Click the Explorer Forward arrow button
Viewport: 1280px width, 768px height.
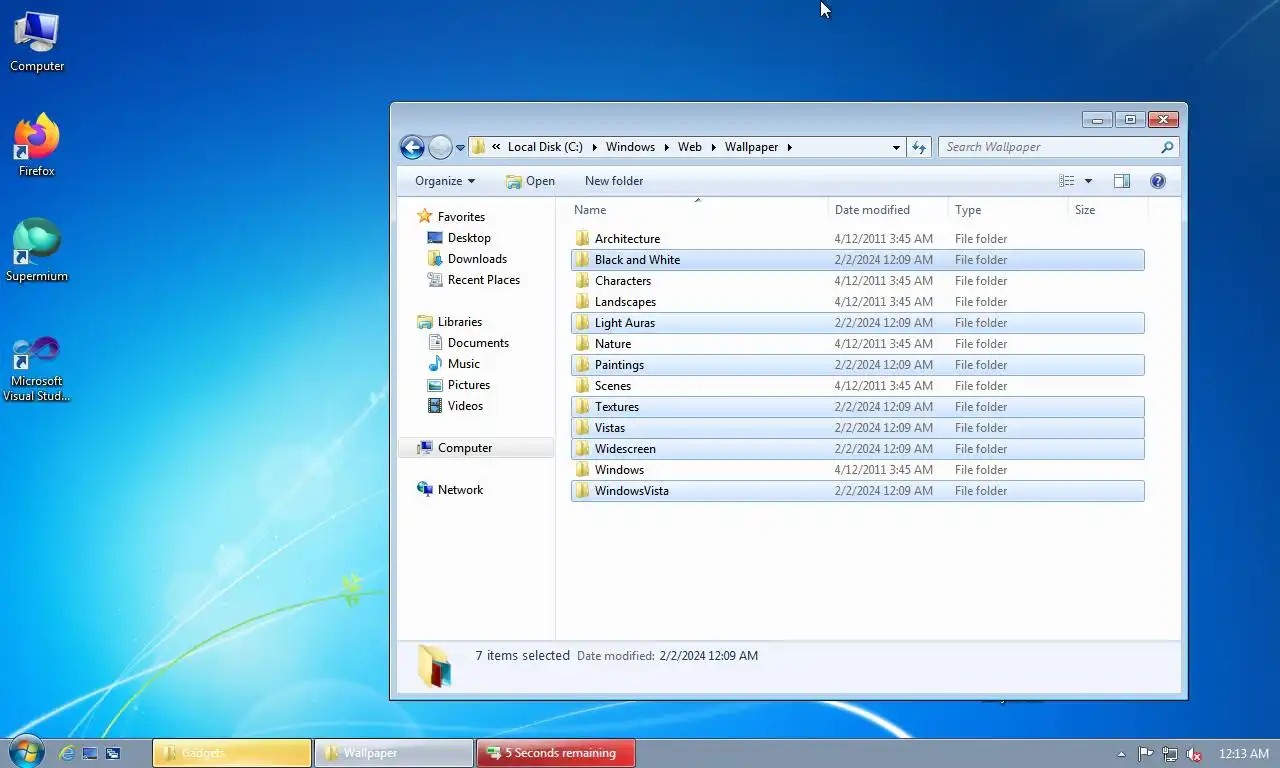coord(440,147)
